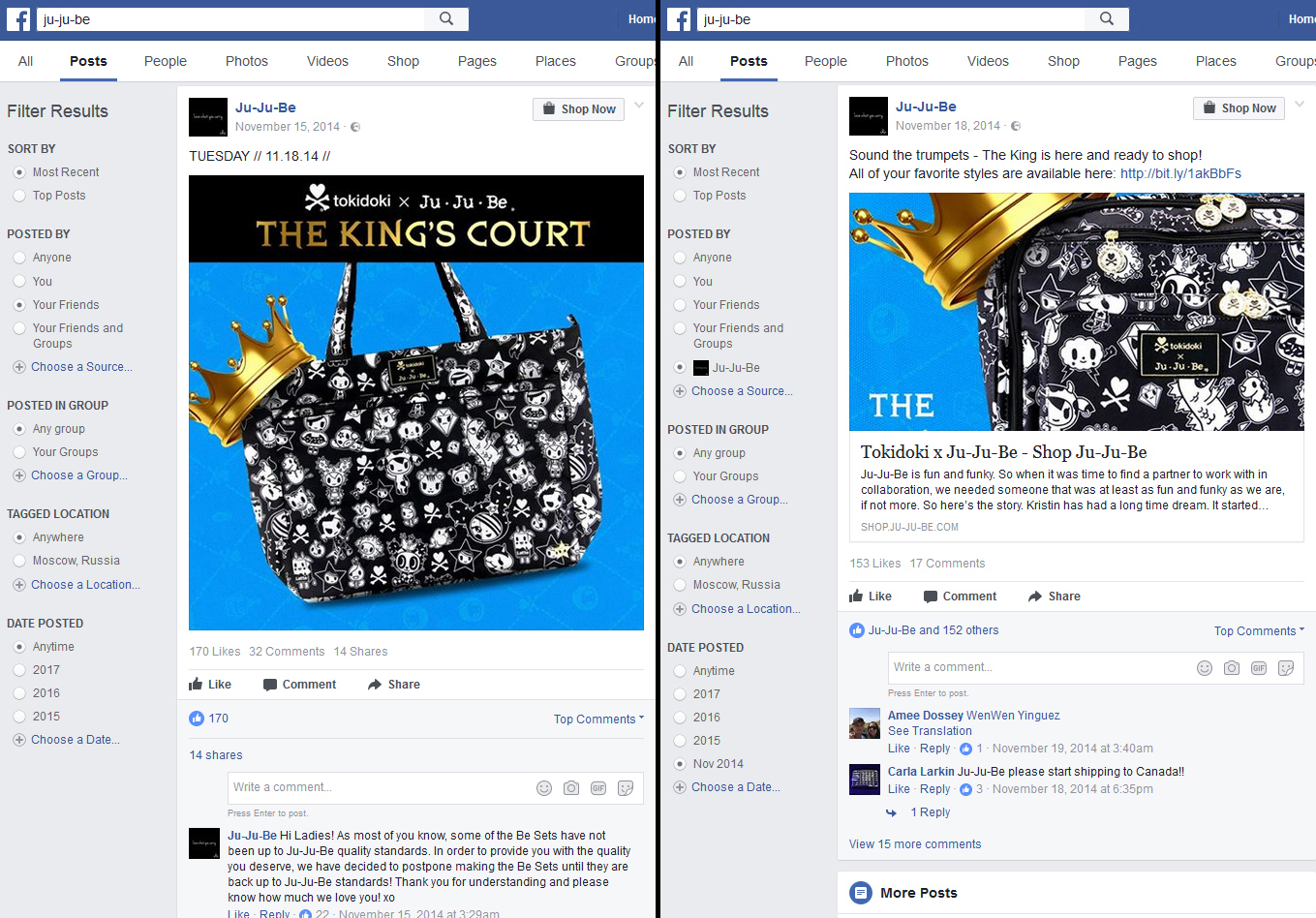Open the Videos tab above the November 15 post
The width and height of the screenshot is (1316, 918).
pyautogui.click(x=327, y=61)
